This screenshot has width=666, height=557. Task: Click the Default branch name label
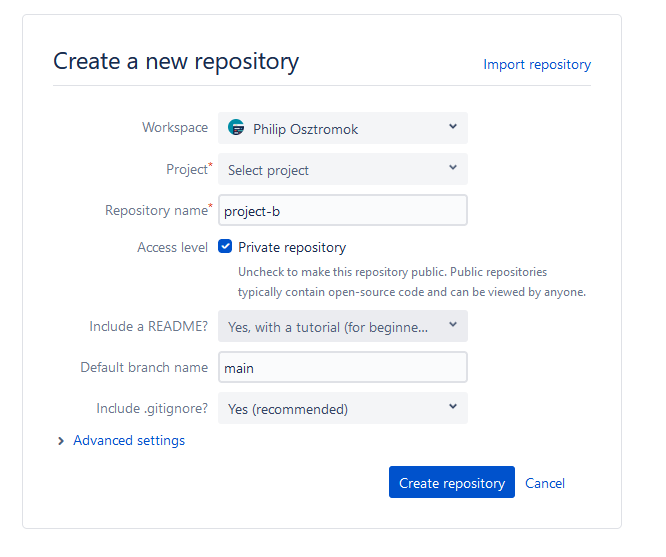[x=144, y=367]
